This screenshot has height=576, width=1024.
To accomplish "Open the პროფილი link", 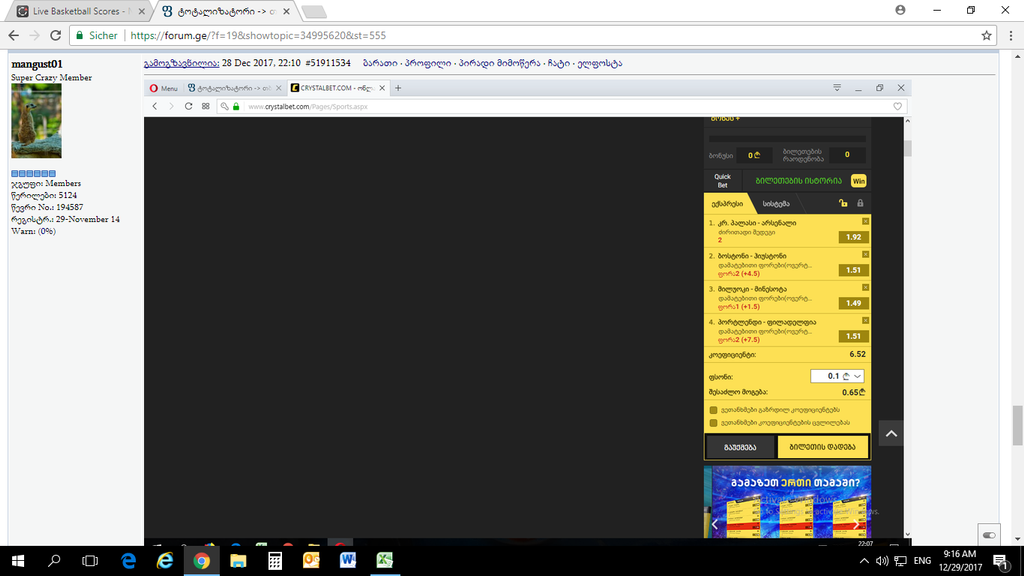I will [x=428, y=63].
